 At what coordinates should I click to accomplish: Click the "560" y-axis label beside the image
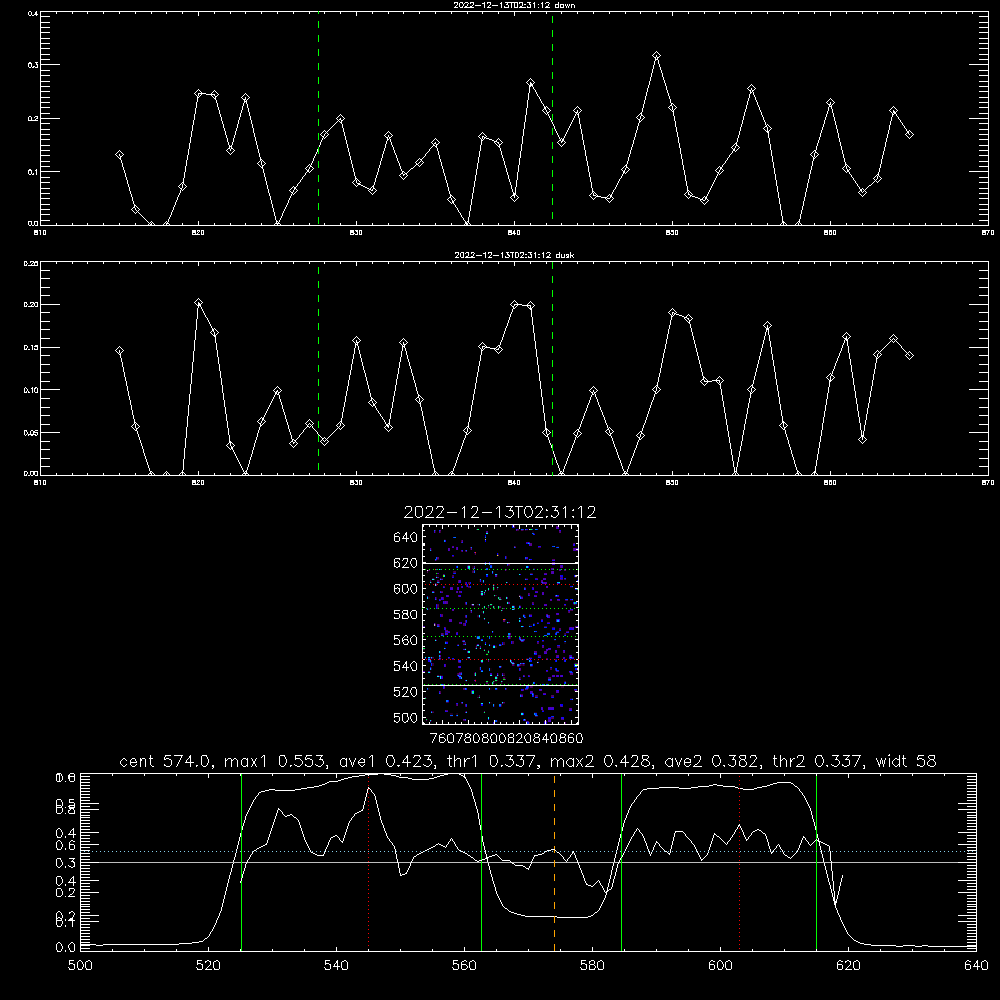[x=406, y=640]
